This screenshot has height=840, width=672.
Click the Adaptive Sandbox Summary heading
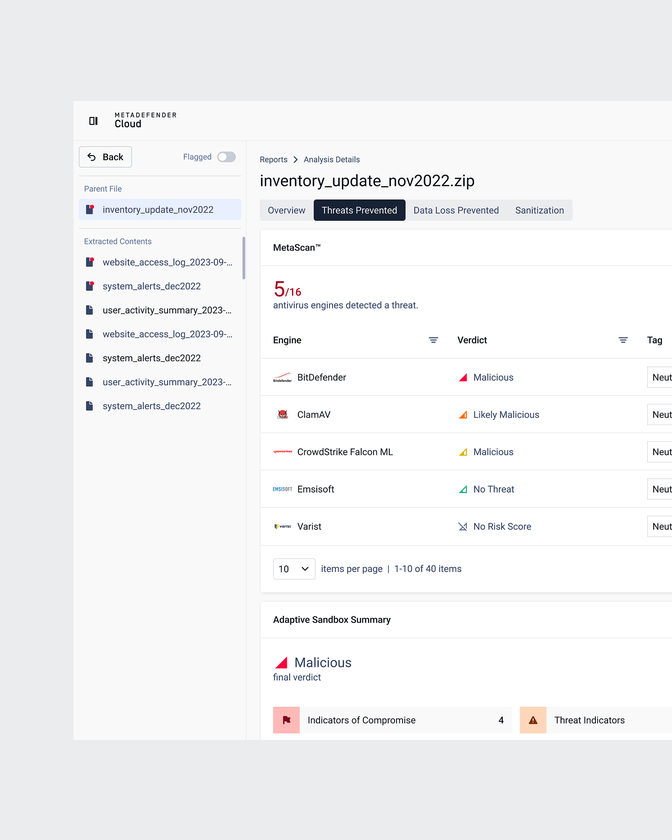(x=332, y=620)
